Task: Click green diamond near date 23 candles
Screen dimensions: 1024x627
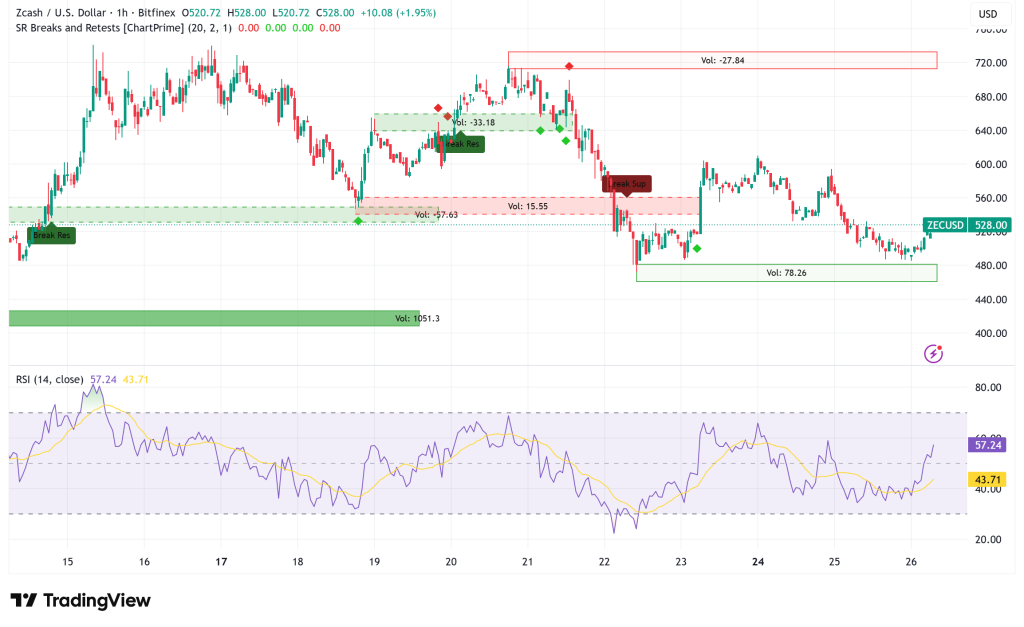Action: coord(697,248)
